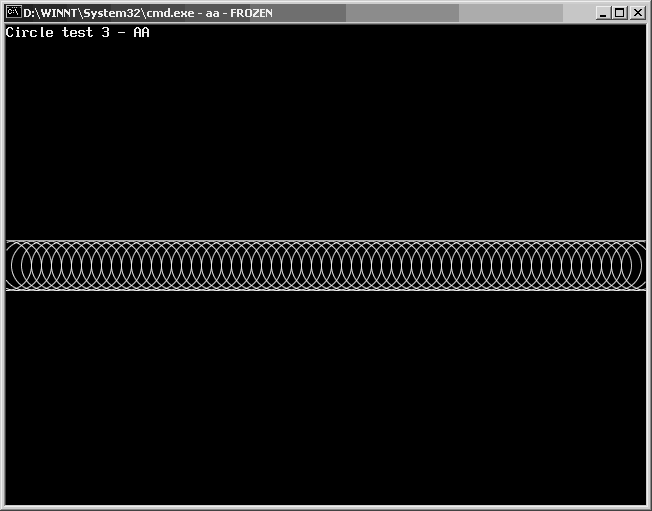Maximize the cmd.exe console window
This screenshot has height=511, width=652.
[x=619, y=13]
